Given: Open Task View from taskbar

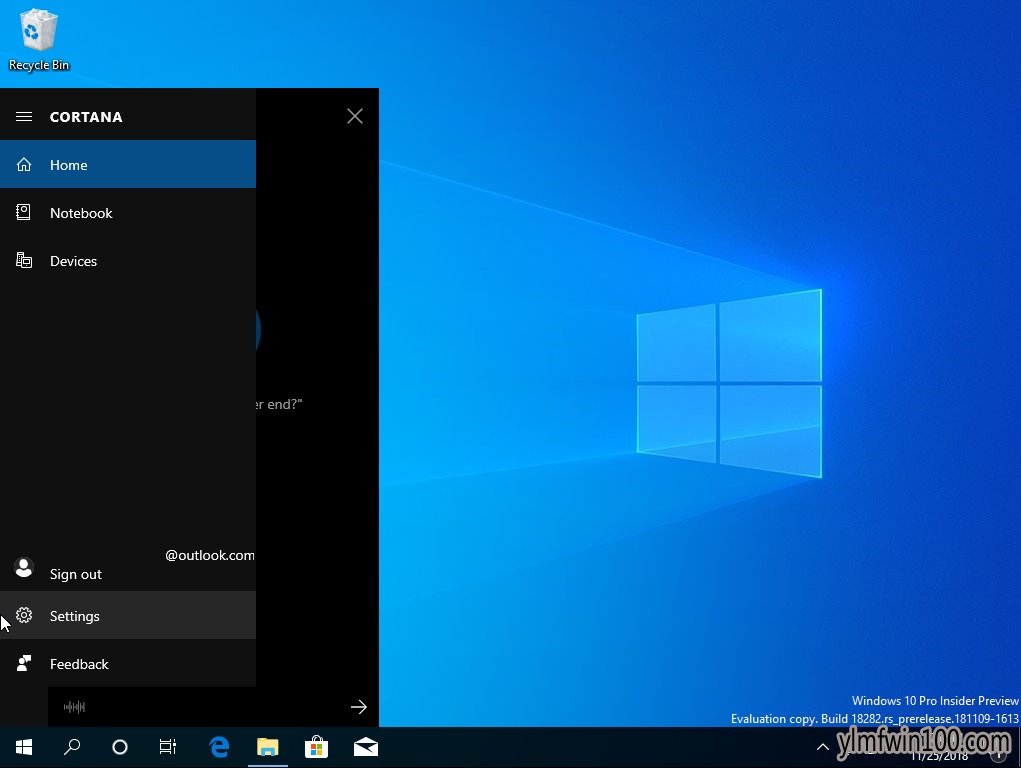Looking at the screenshot, I should (168, 747).
